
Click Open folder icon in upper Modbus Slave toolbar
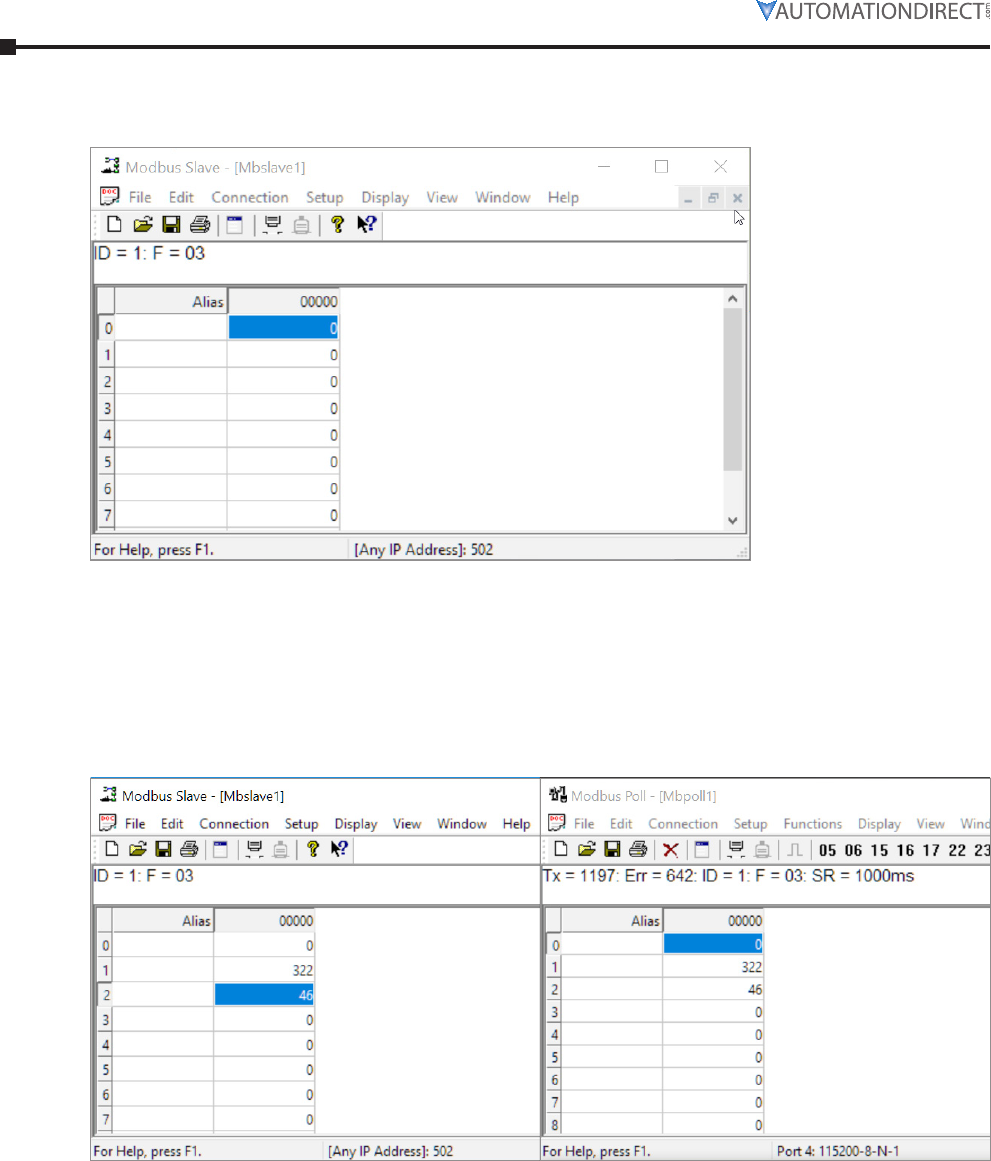tap(143, 224)
